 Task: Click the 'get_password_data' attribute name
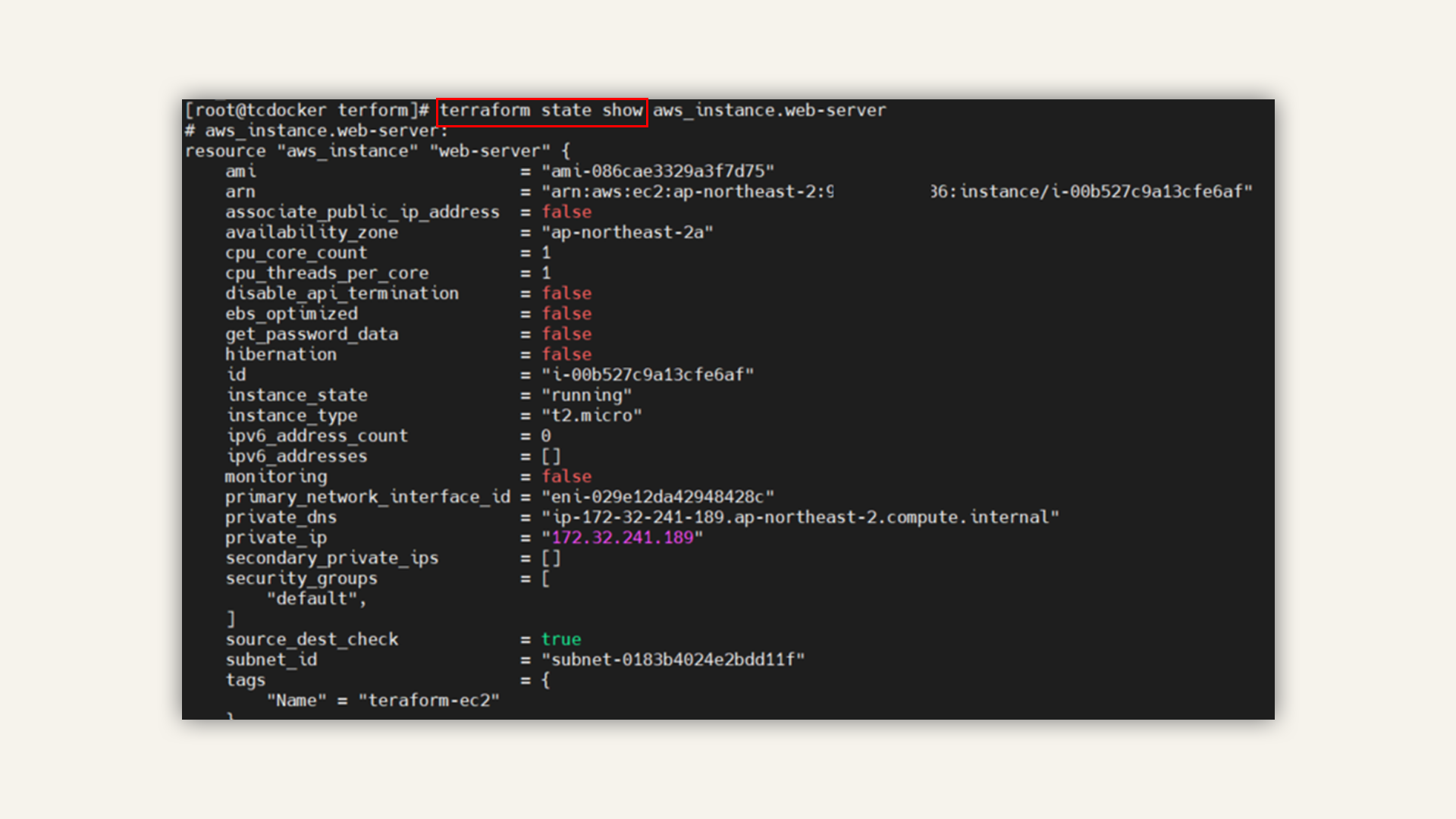(311, 334)
